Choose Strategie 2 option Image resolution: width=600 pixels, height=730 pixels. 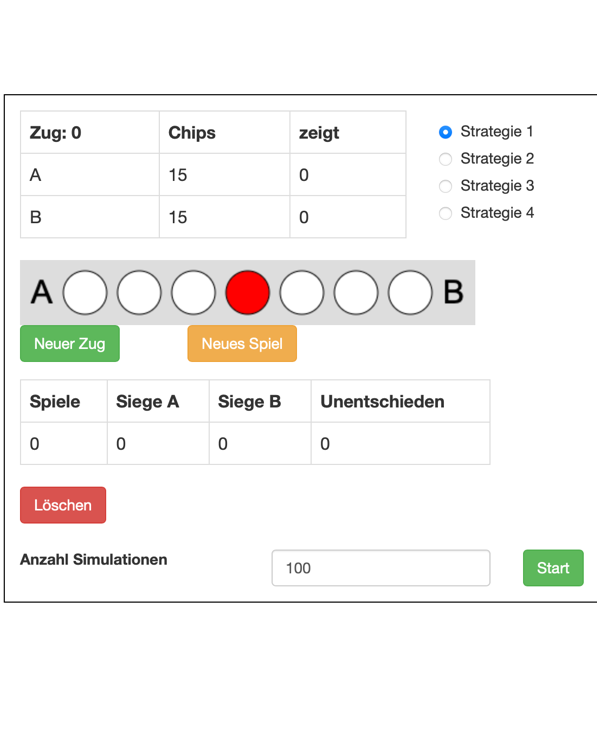click(446, 159)
